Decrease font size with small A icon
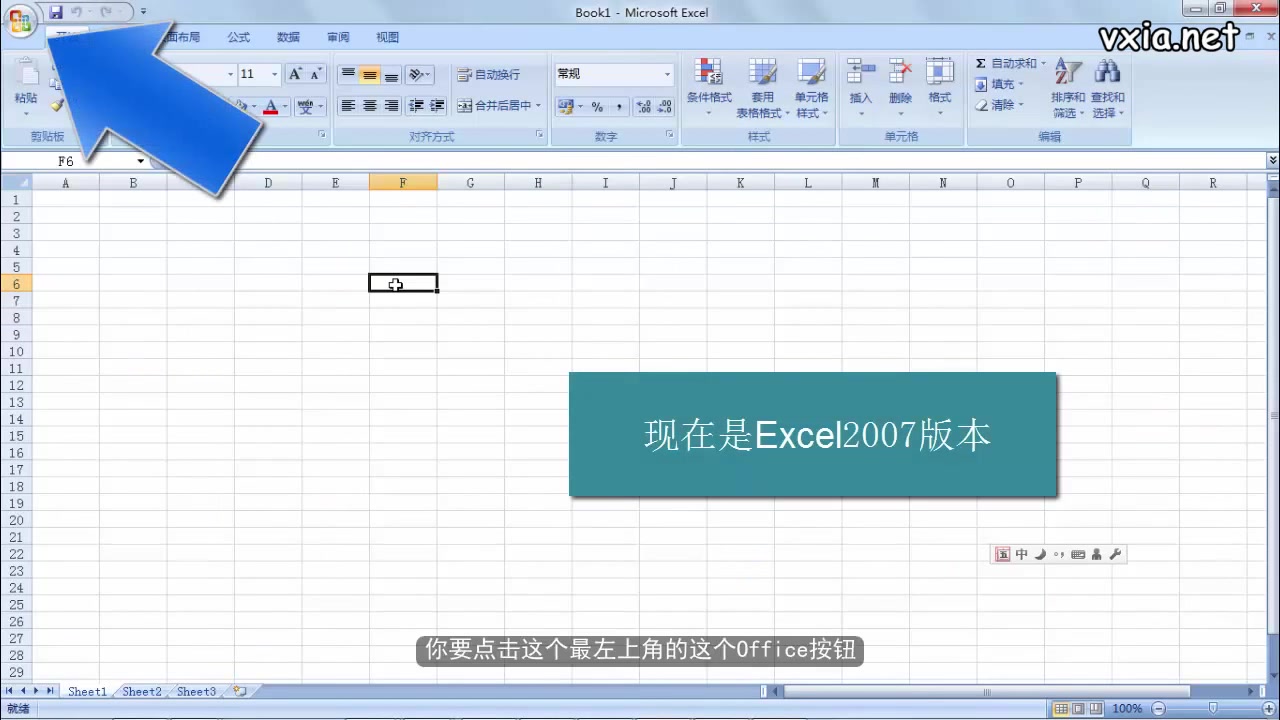 pos(315,74)
